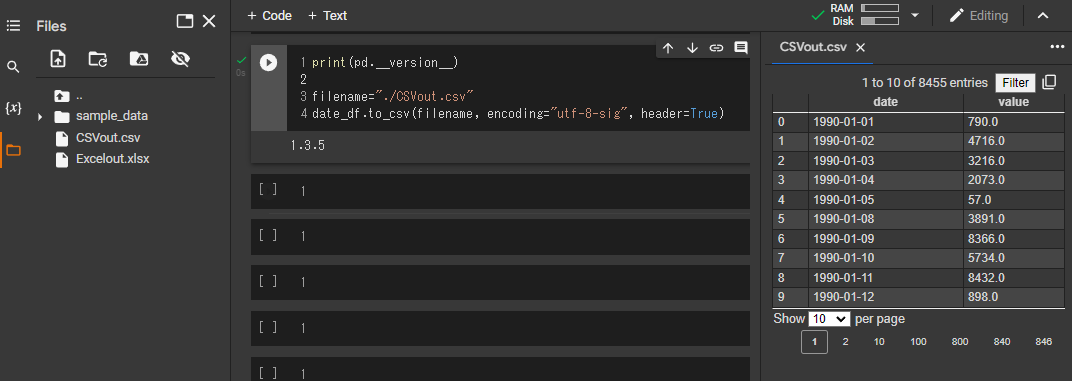Add a comment to the cell
1072x381 pixels.
(740, 48)
